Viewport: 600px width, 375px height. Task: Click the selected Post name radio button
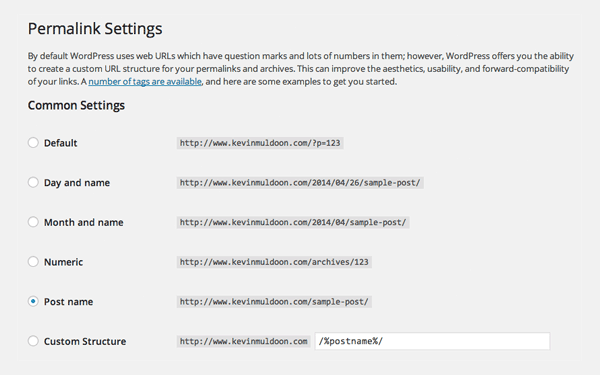pyautogui.click(x=33, y=302)
